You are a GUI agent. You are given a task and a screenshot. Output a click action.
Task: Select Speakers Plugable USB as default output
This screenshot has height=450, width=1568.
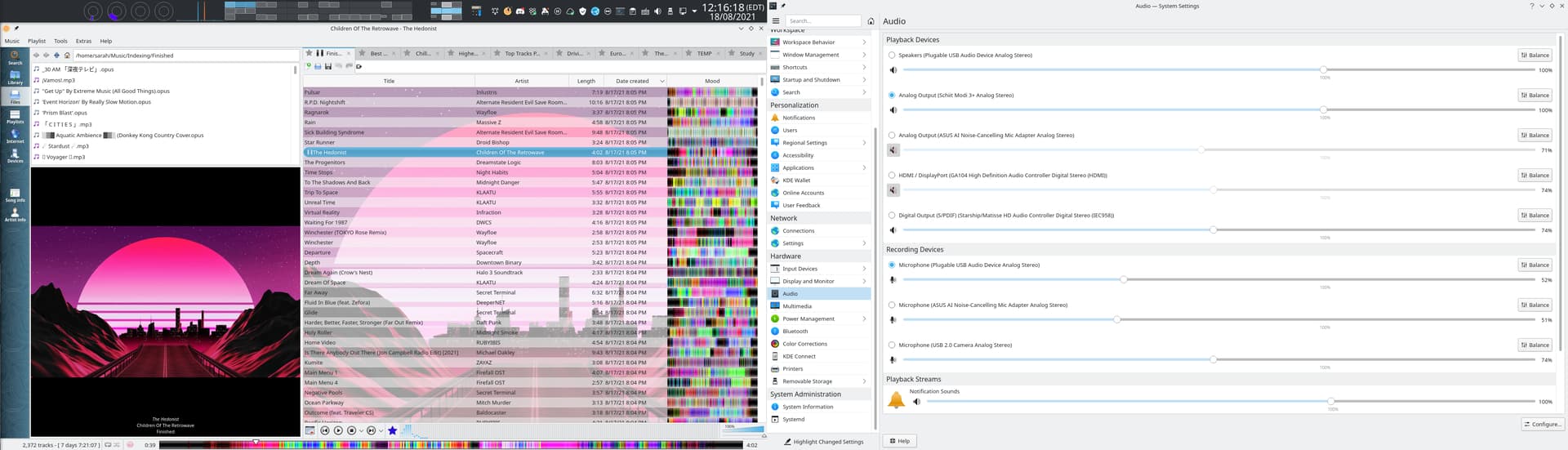[892, 56]
